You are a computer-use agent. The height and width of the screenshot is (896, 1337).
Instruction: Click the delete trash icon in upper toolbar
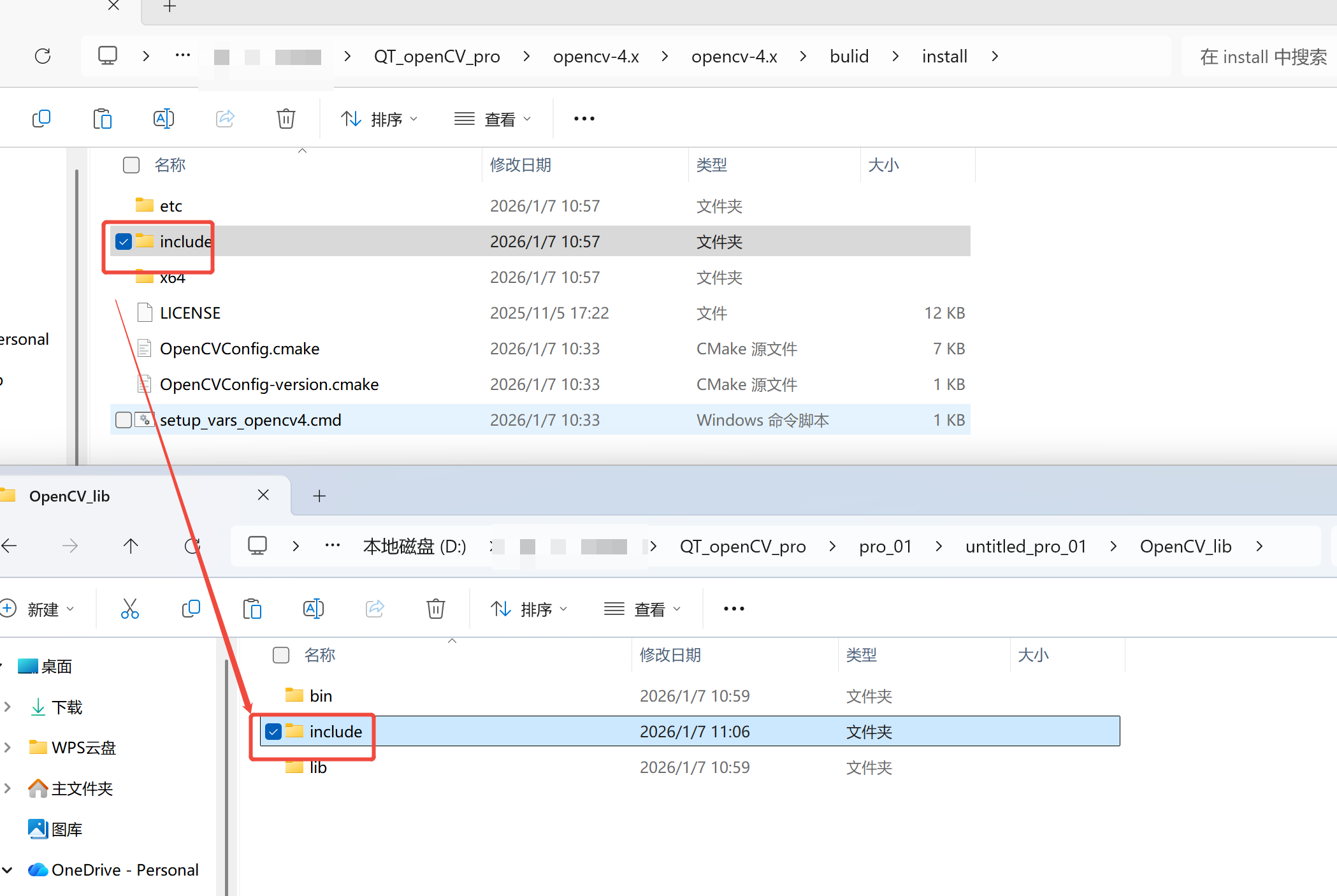point(285,119)
